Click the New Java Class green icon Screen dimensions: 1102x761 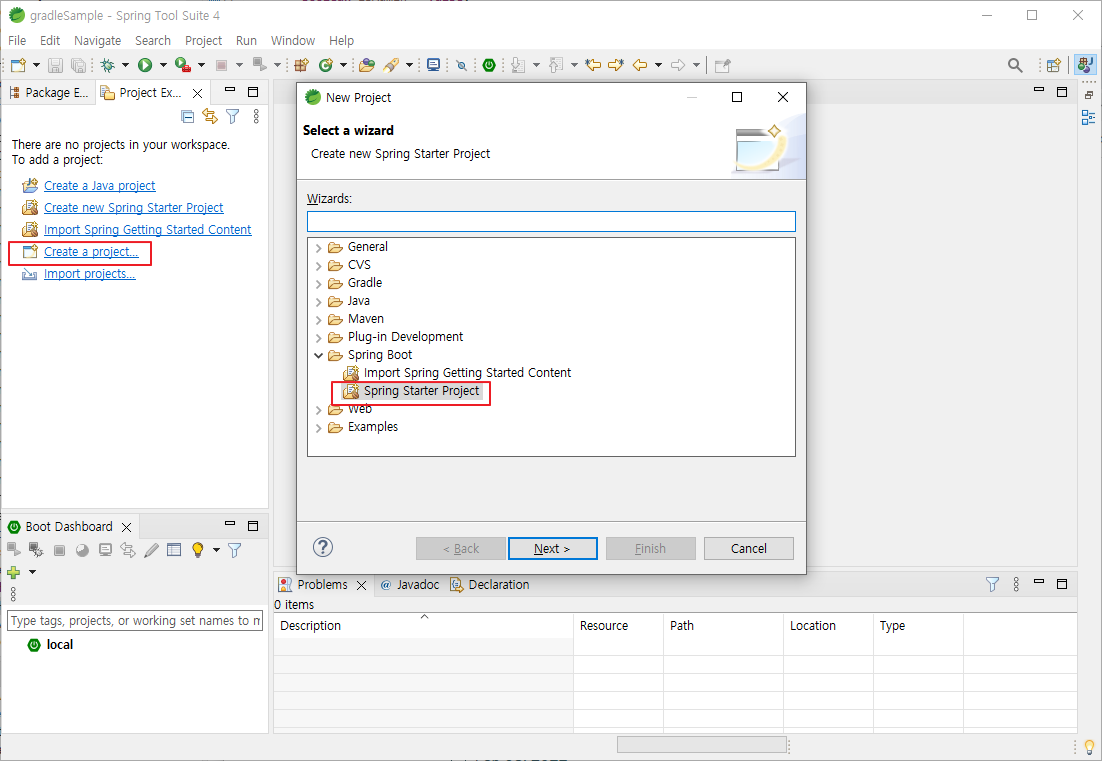[x=325, y=65]
